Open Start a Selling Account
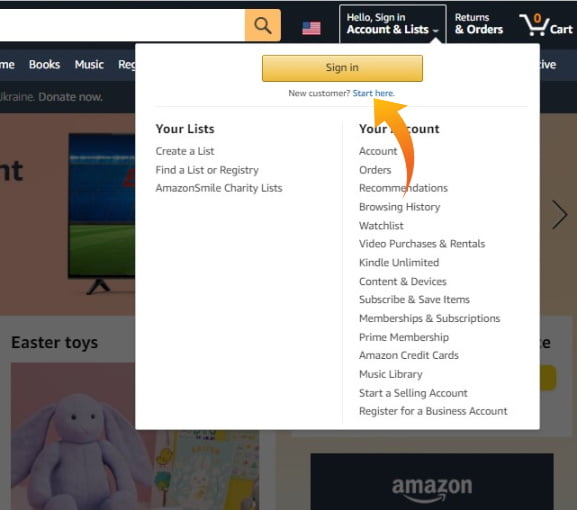This screenshot has width=577, height=510. (413, 393)
